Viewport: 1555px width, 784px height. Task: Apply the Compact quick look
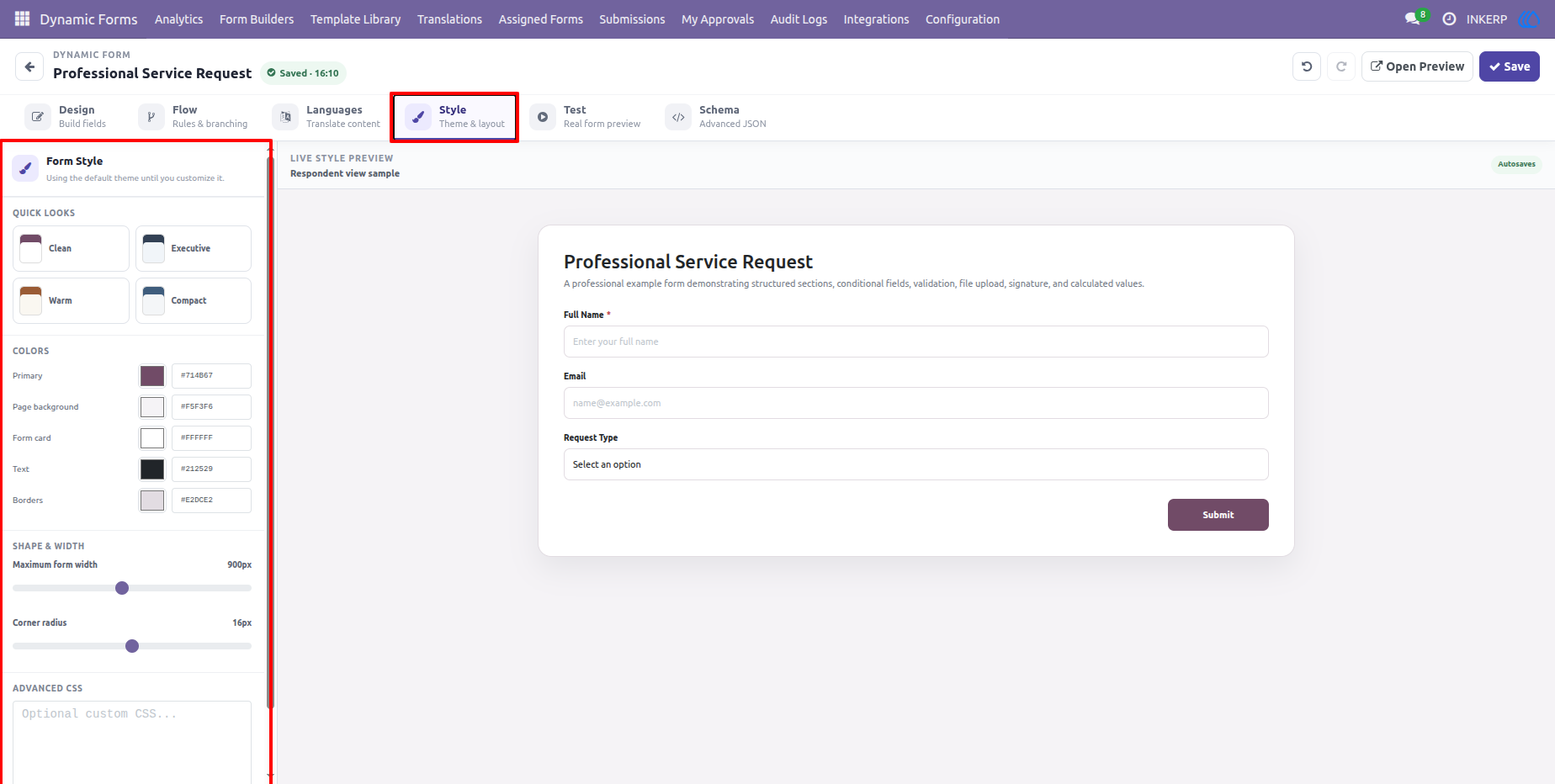(194, 300)
